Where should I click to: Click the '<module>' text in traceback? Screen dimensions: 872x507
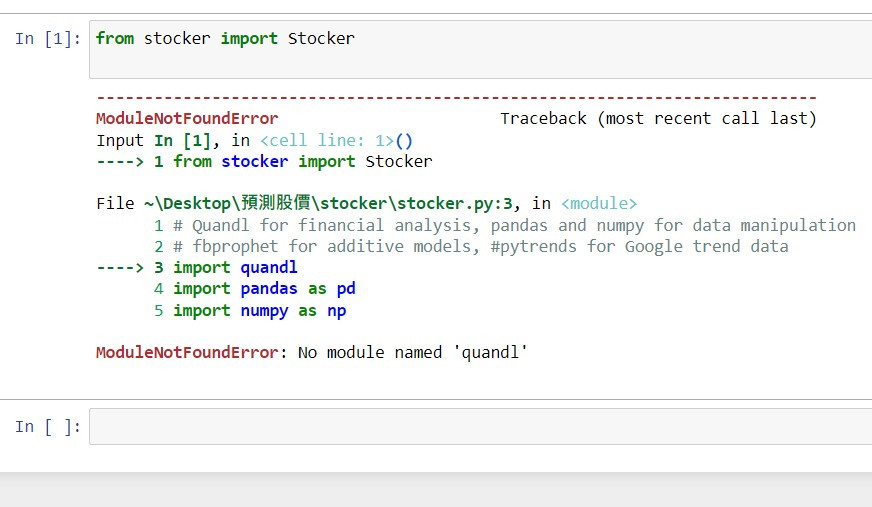point(599,203)
